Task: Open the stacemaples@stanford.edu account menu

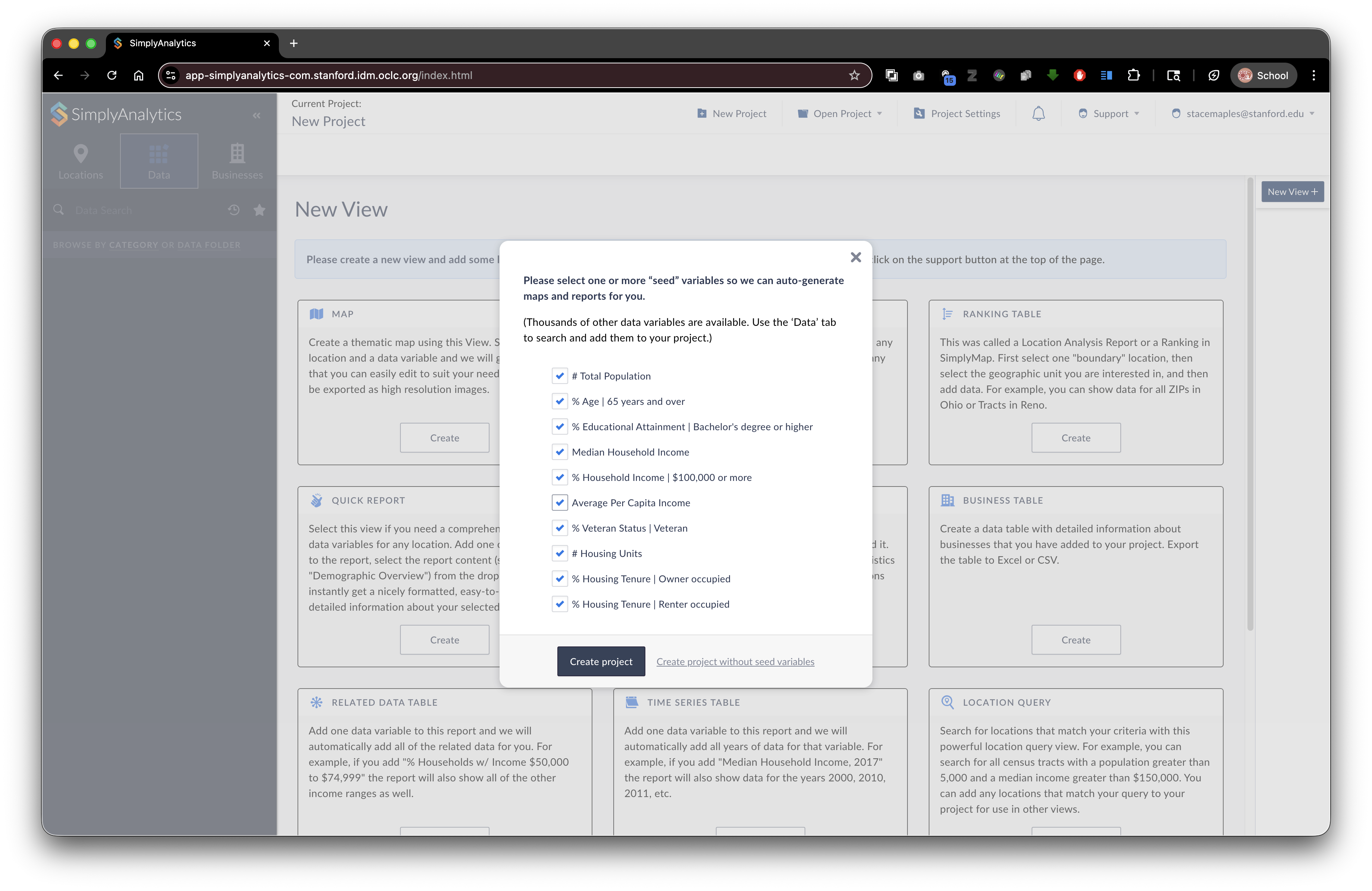Action: pos(1243,114)
